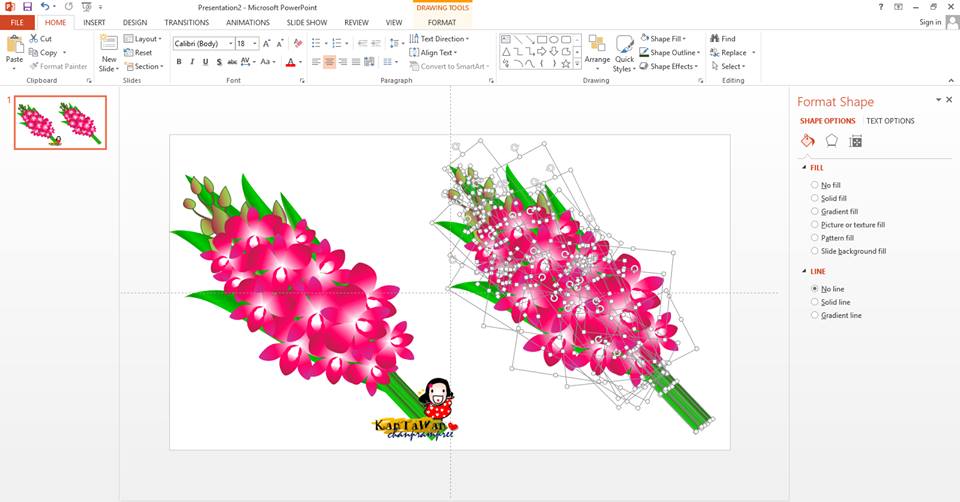Viewport: 960px width, 502px height.
Task: Open the Shape Outline dropdown
Action: coord(670,53)
